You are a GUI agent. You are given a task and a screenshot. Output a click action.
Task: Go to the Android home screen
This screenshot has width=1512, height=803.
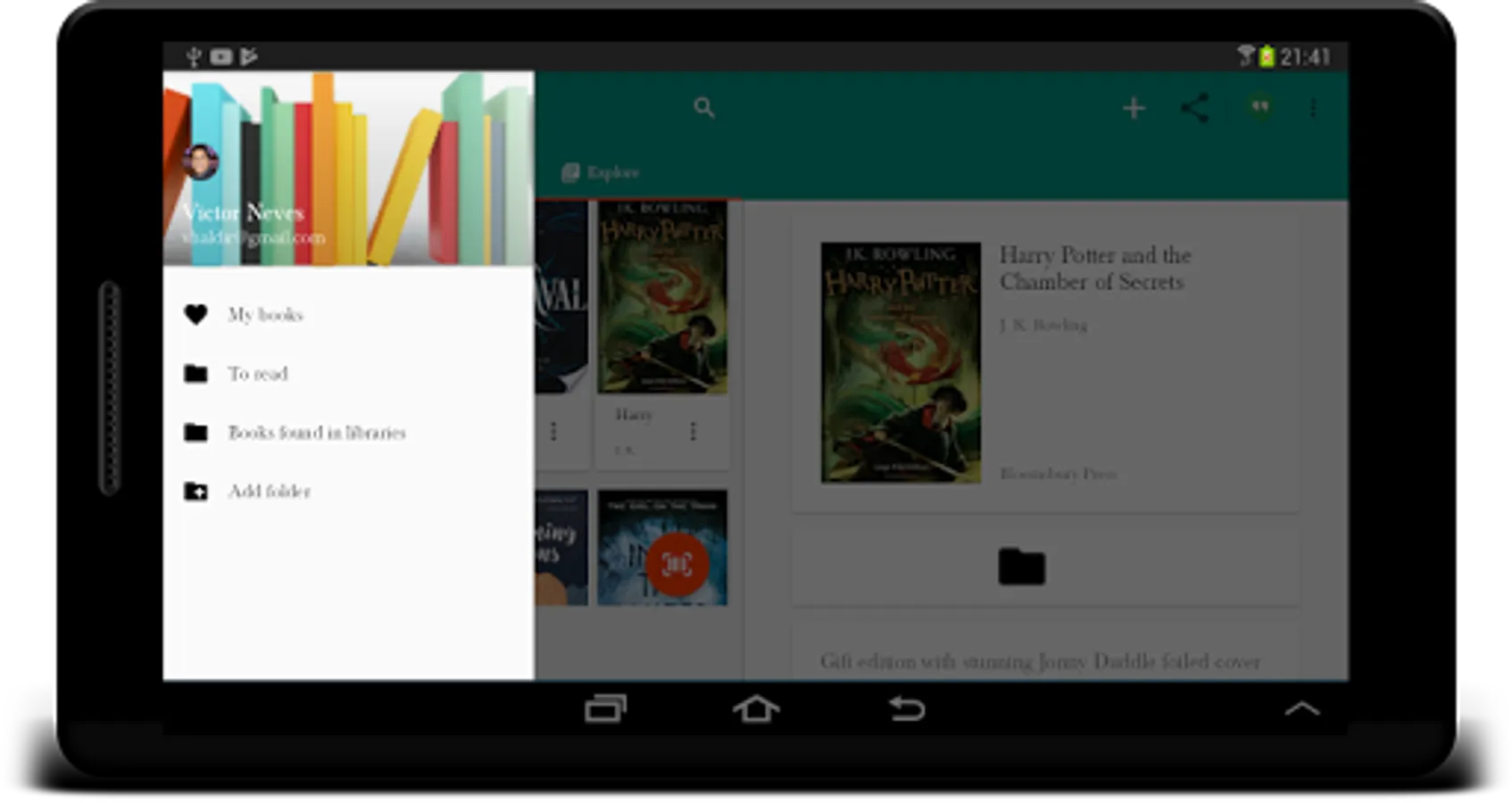pos(756,708)
